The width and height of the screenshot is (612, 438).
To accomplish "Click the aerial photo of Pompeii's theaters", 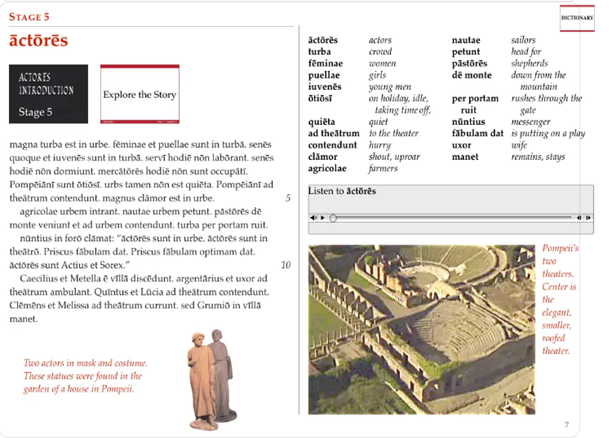I will pos(422,329).
